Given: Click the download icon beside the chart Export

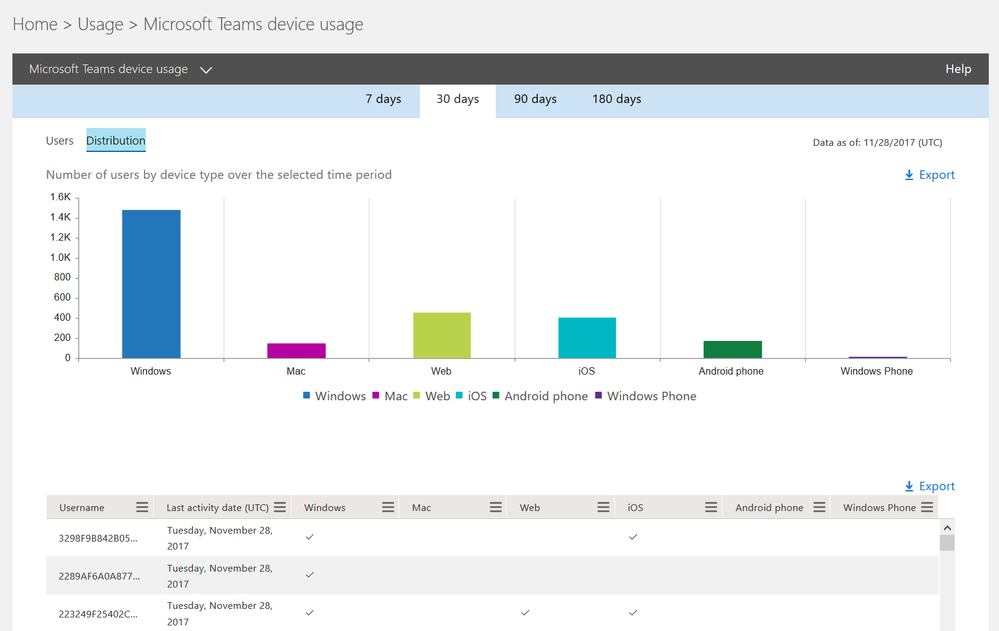Looking at the screenshot, I should 909,175.
